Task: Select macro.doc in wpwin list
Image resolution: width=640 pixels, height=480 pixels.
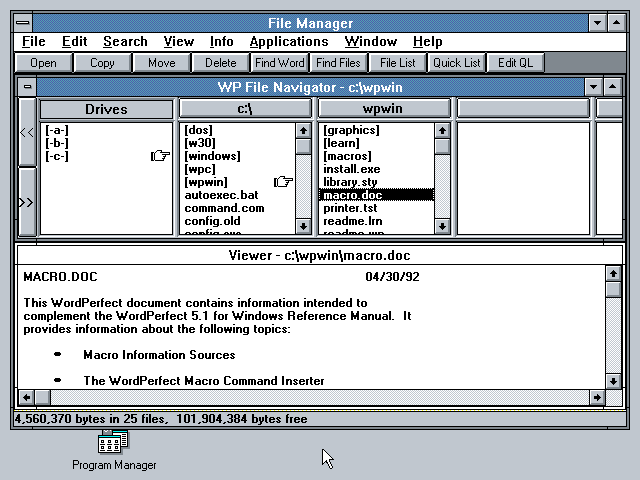Action: coord(376,195)
